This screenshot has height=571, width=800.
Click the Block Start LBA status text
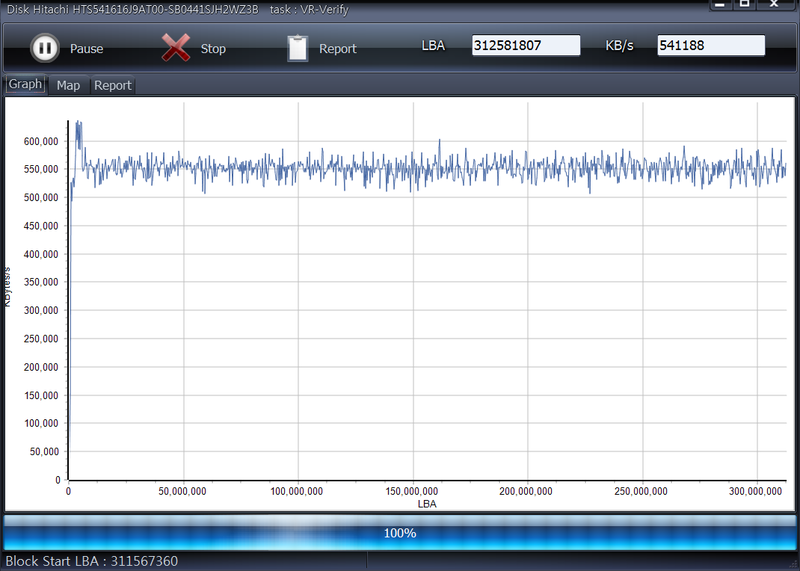coord(92,562)
